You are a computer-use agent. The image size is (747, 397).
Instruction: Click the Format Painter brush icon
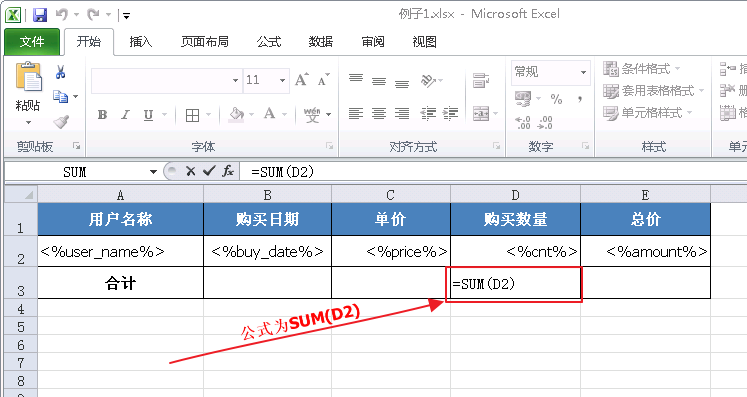coord(61,122)
